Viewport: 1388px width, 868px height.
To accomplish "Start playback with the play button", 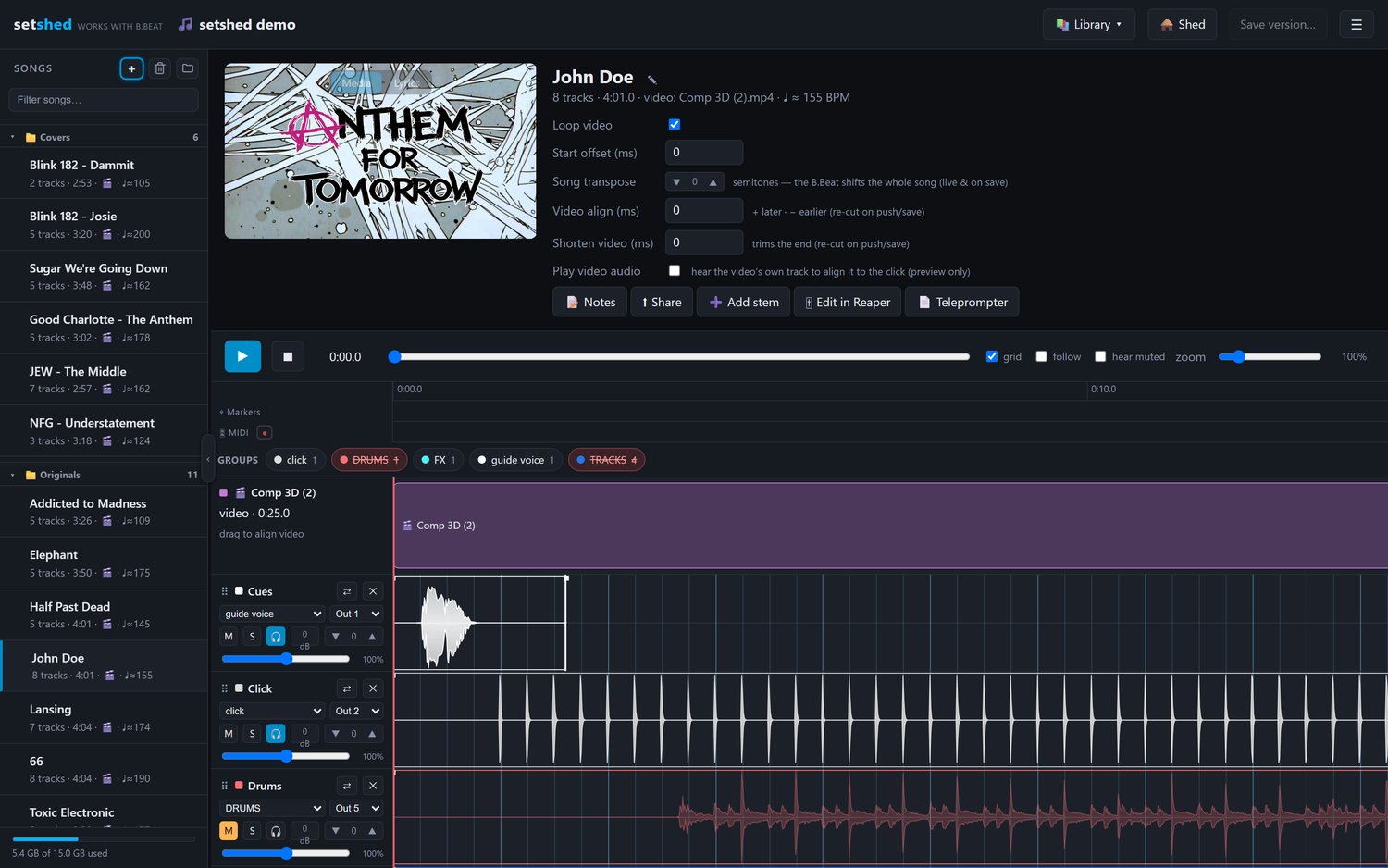I will click(x=242, y=356).
